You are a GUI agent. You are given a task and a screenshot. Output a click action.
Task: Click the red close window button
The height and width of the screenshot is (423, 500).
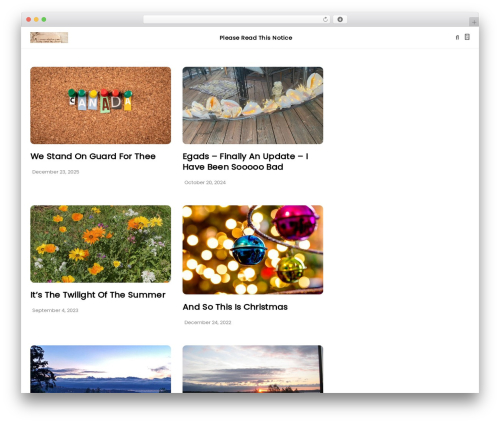[x=29, y=19]
